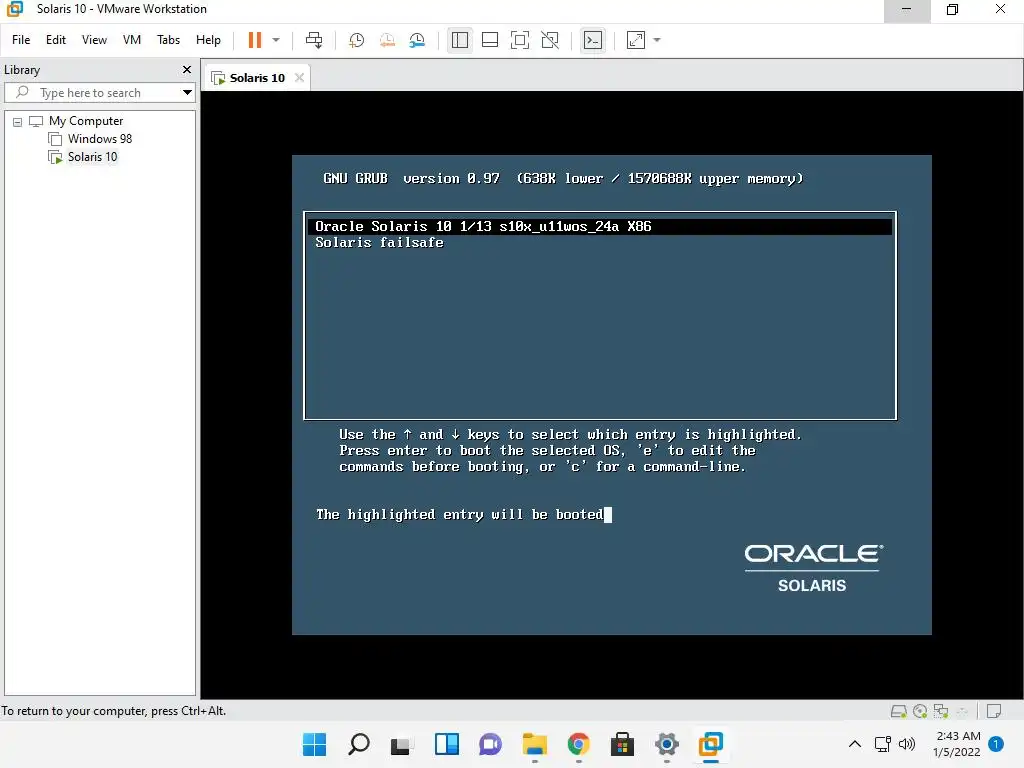Screen dimensions: 1024x768
Task: Toggle the console view button
Action: click(x=593, y=40)
